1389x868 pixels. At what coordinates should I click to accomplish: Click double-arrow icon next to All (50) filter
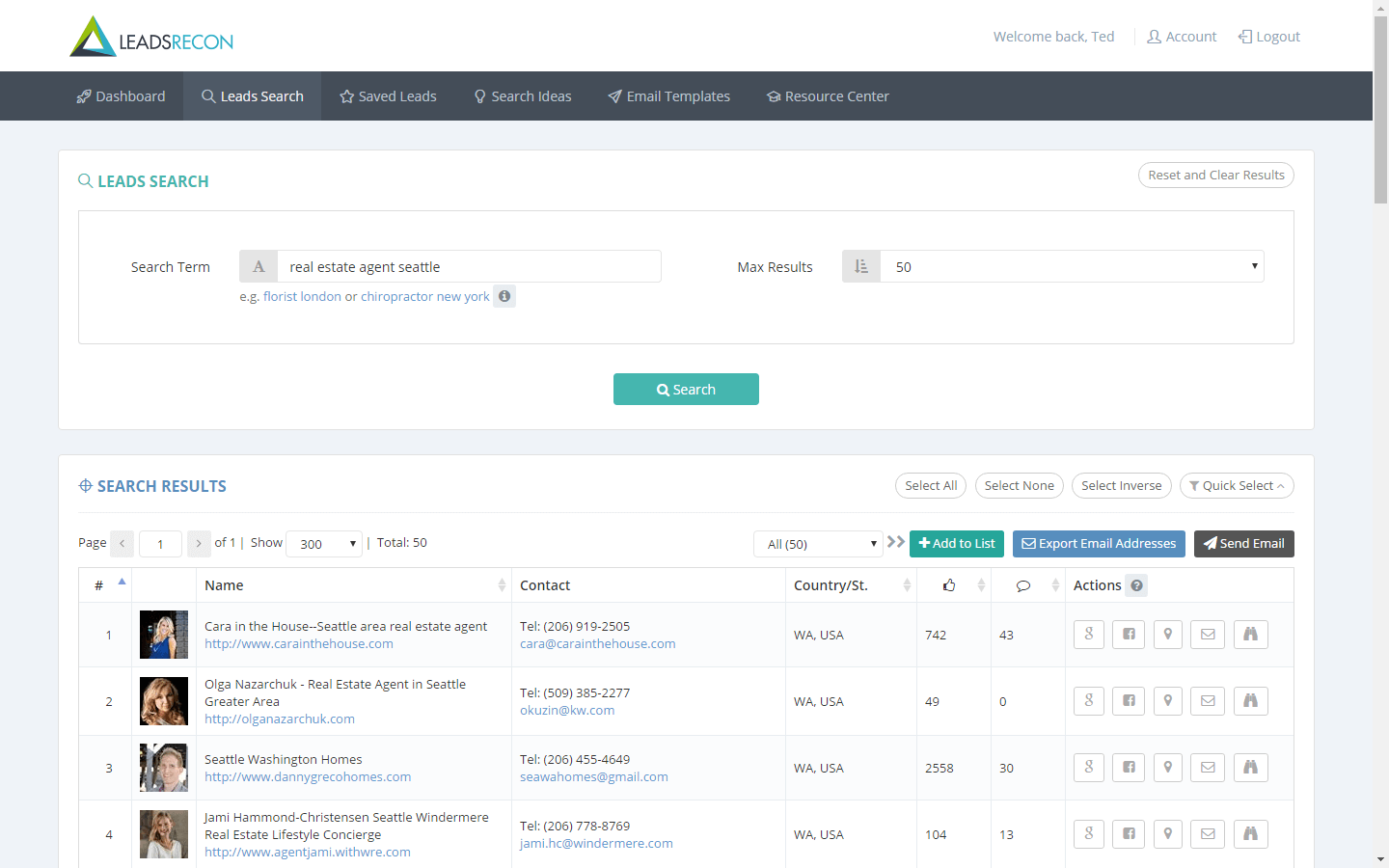coord(896,542)
